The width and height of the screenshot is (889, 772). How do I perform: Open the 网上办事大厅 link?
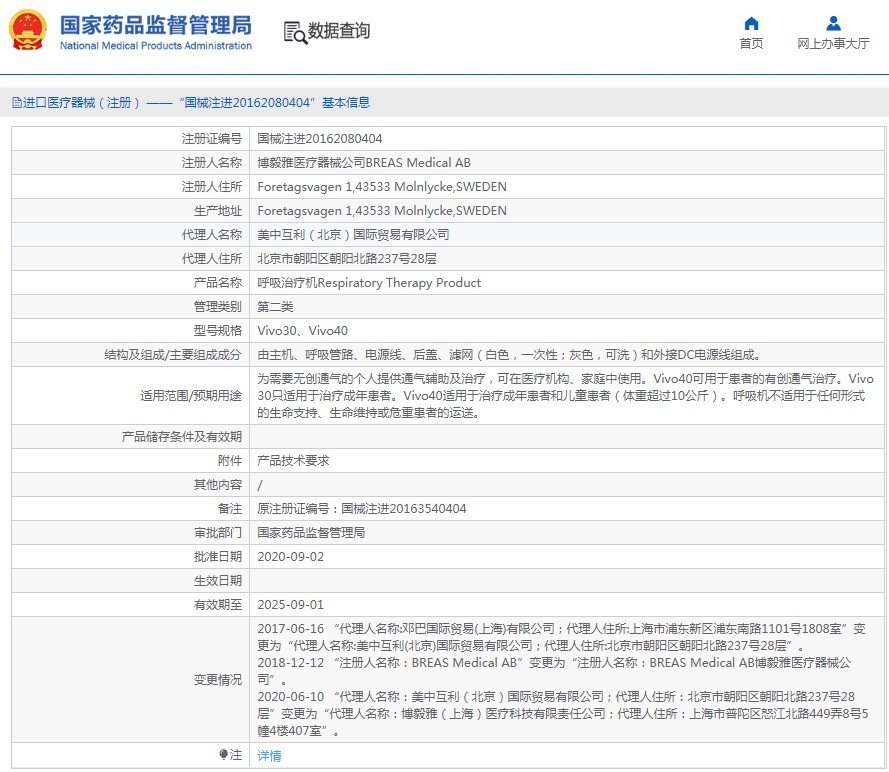(x=833, y=44)
